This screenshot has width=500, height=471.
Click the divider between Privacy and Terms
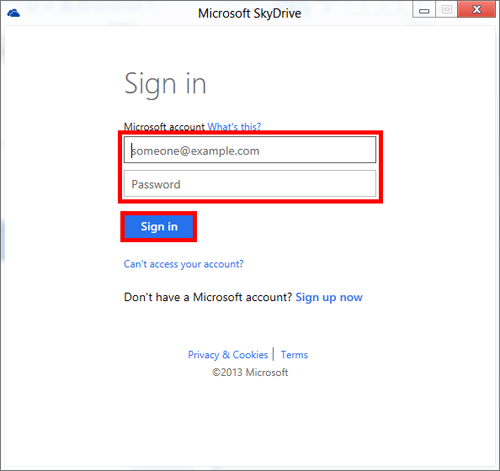[x=274, y=354]
